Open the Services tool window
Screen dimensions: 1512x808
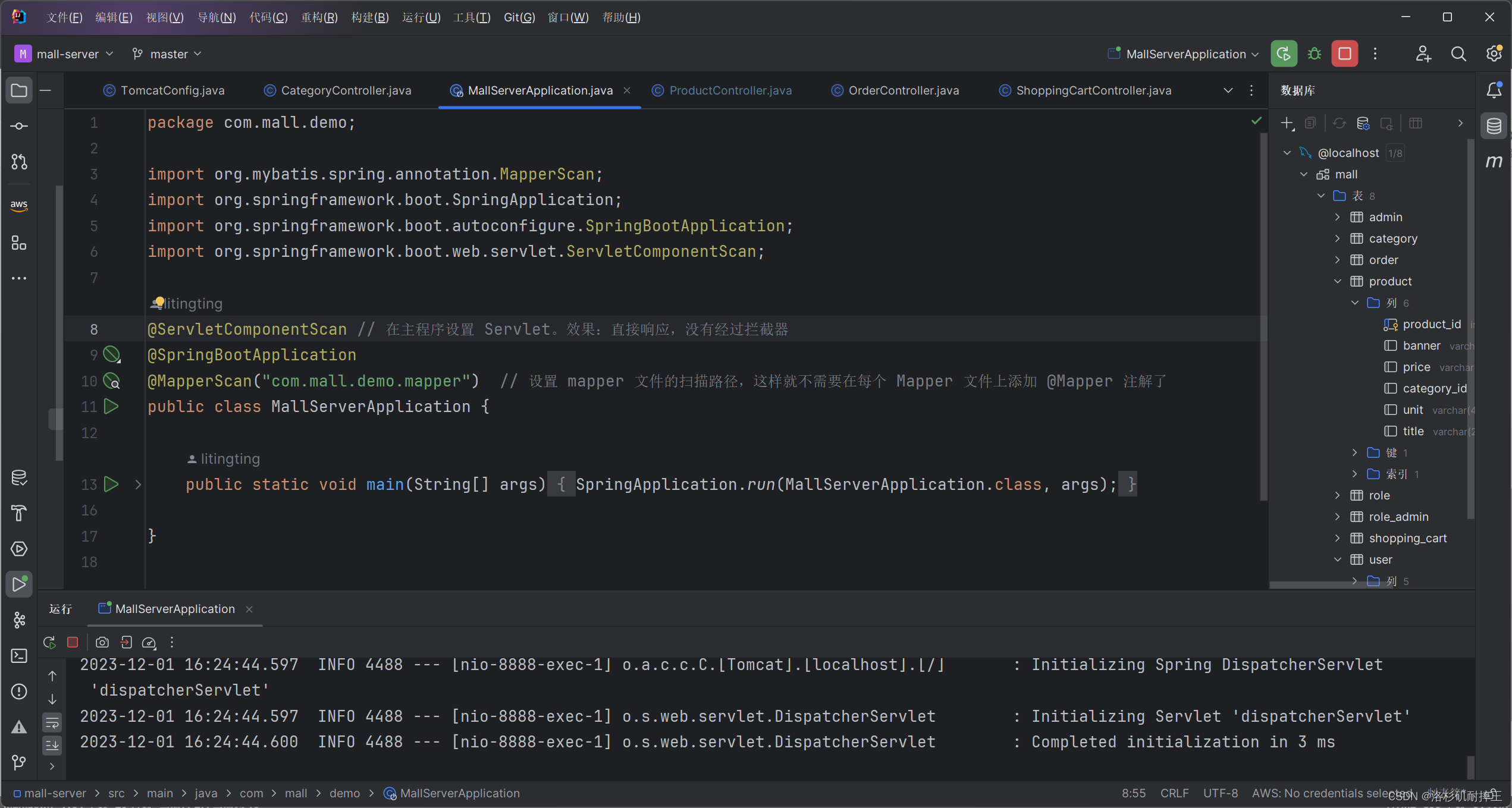pyautogui.click(x=19, y=549)
